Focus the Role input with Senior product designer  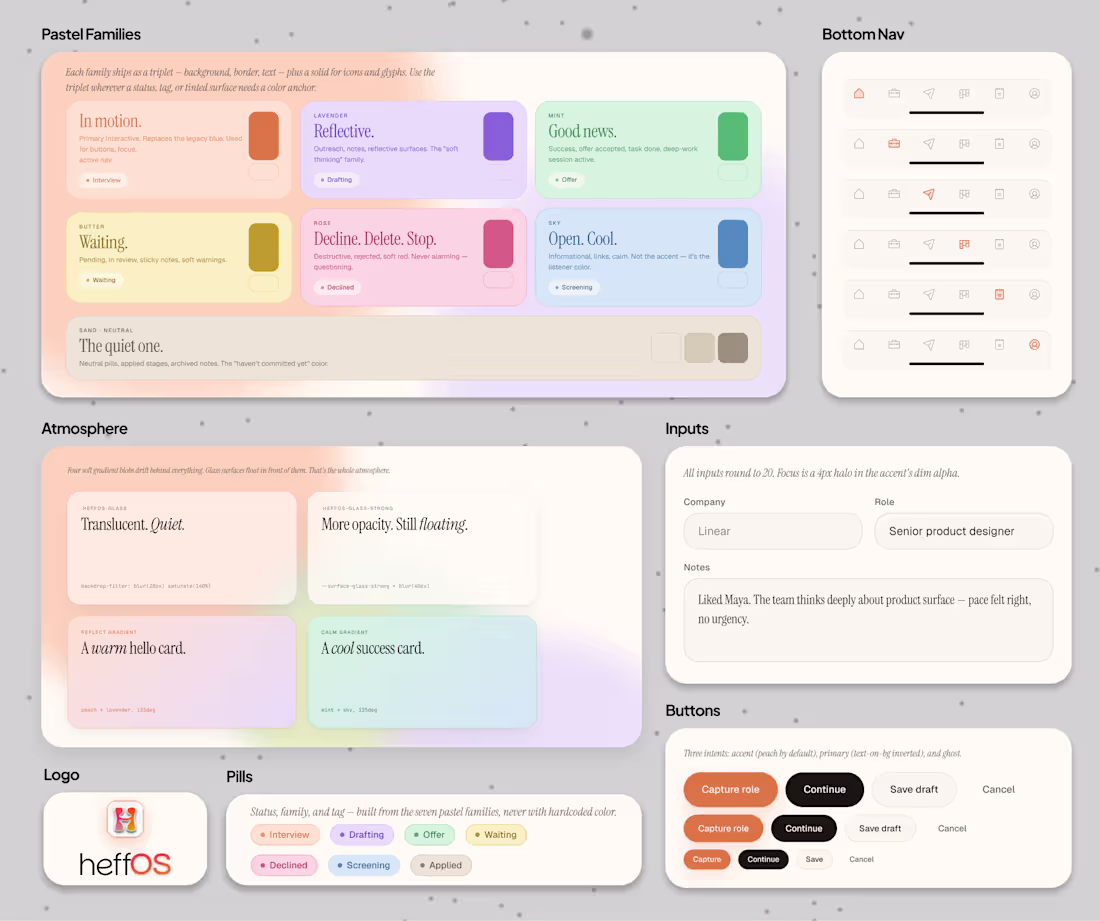tap(963, 531)
